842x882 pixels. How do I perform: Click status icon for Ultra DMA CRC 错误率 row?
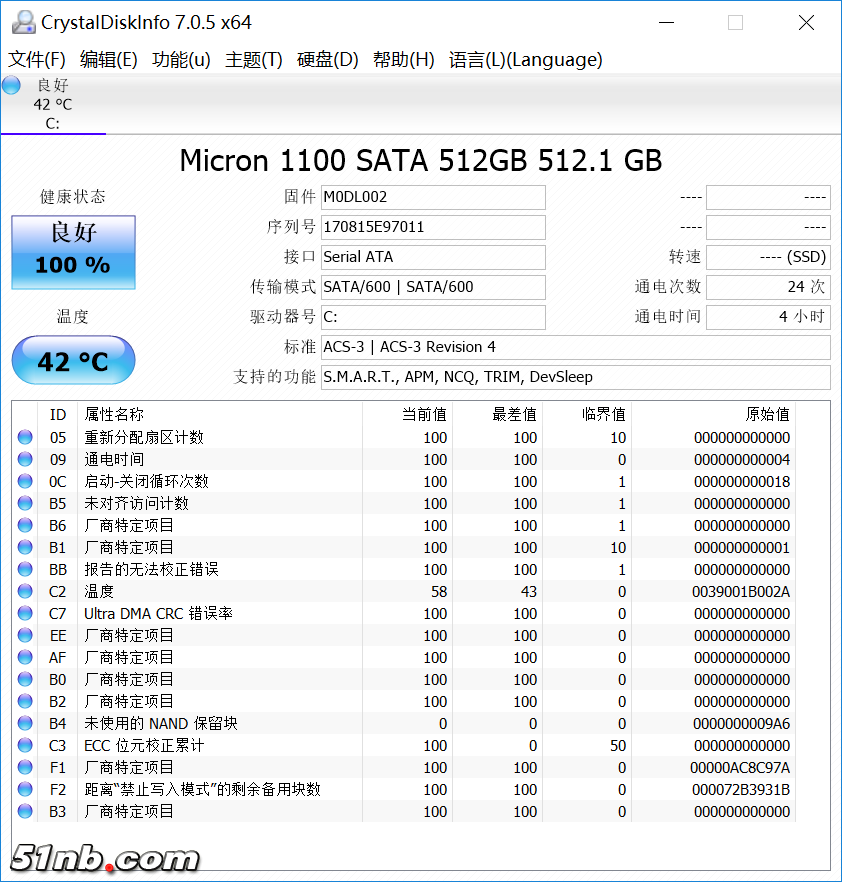tap(25, 613)
